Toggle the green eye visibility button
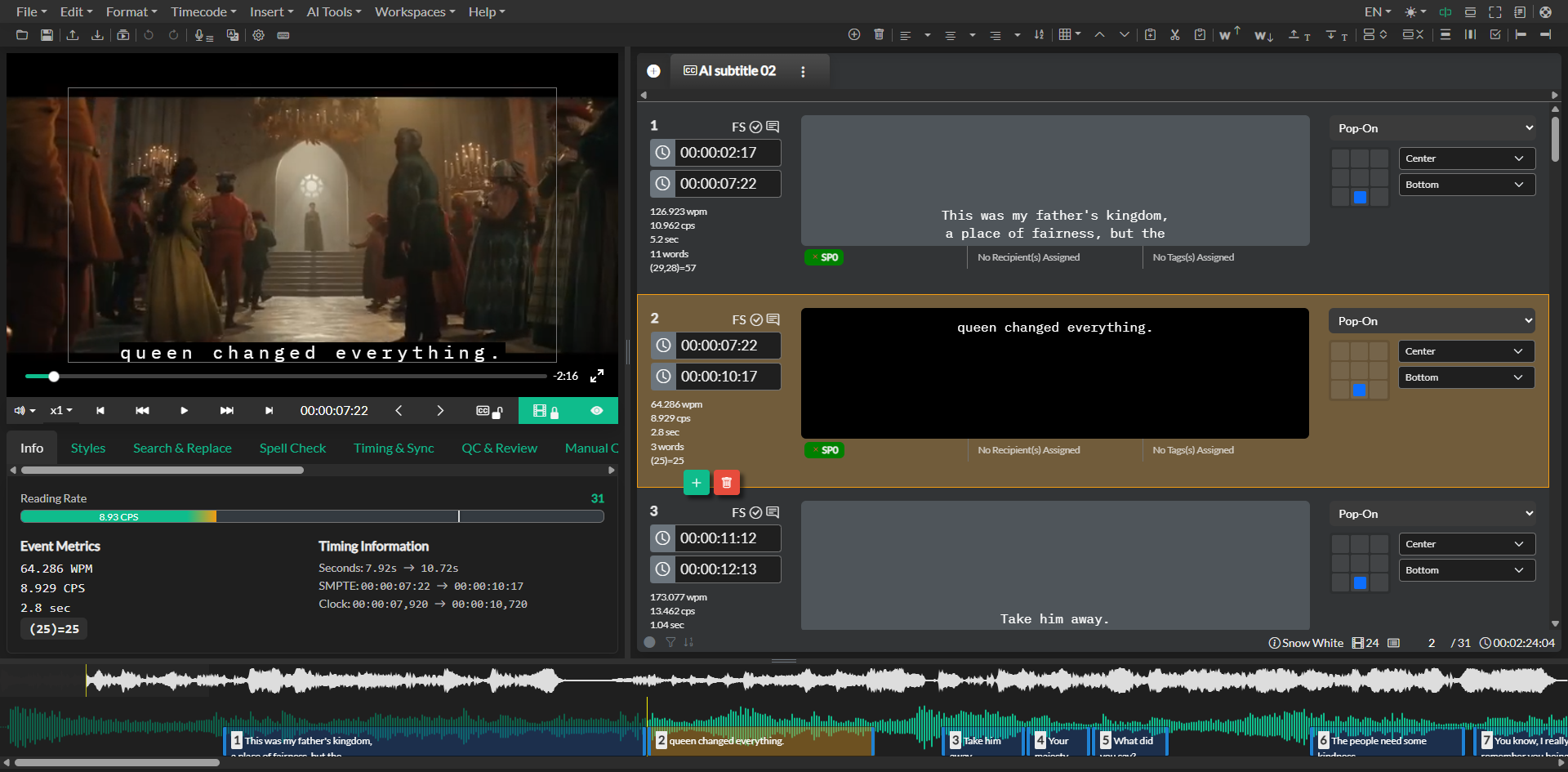The height and width of the screenshot is (772, 1568). (597, 411)
